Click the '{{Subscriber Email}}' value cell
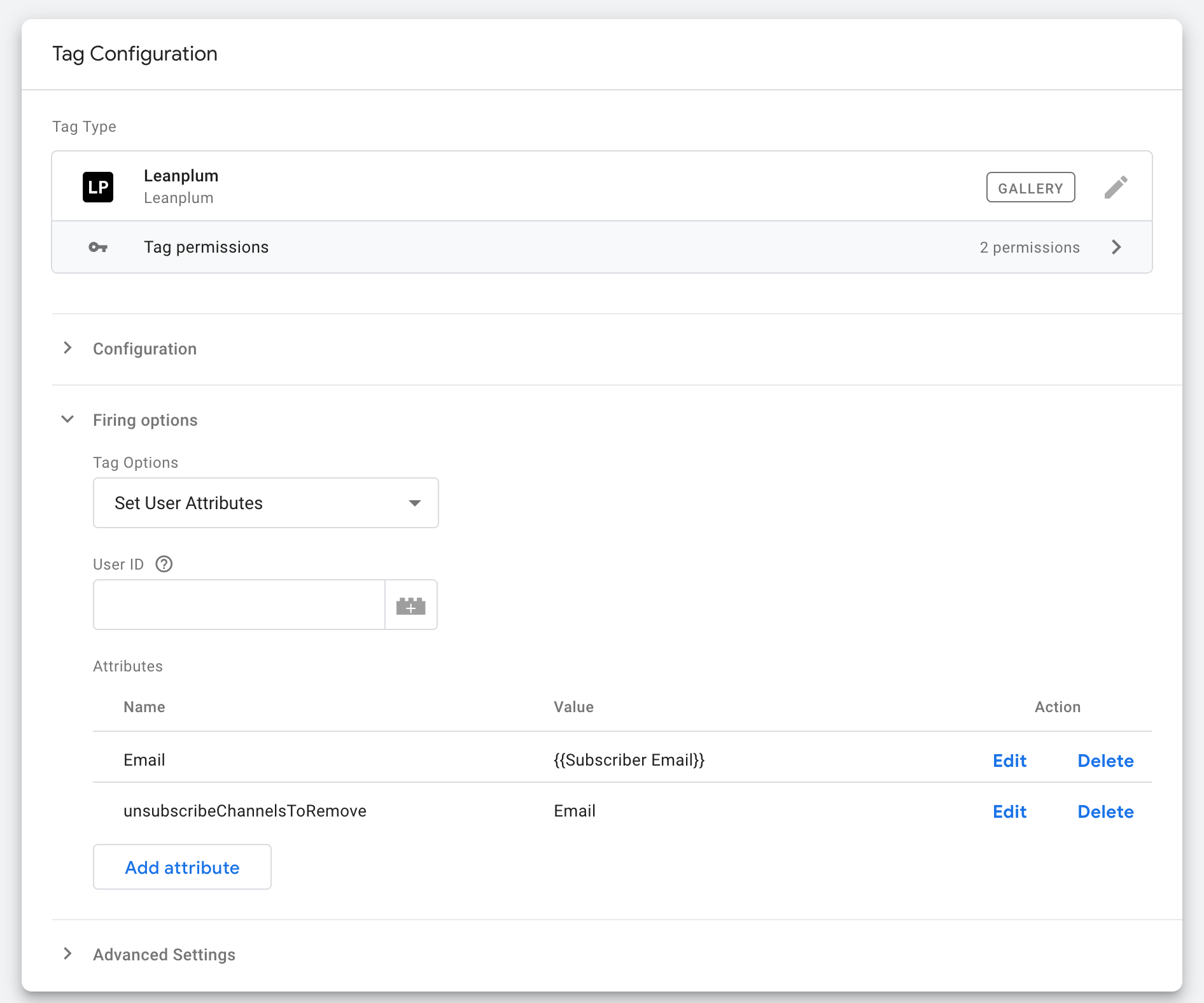This screenshot has height=1003, width=1204. click(x=629, y=760)
